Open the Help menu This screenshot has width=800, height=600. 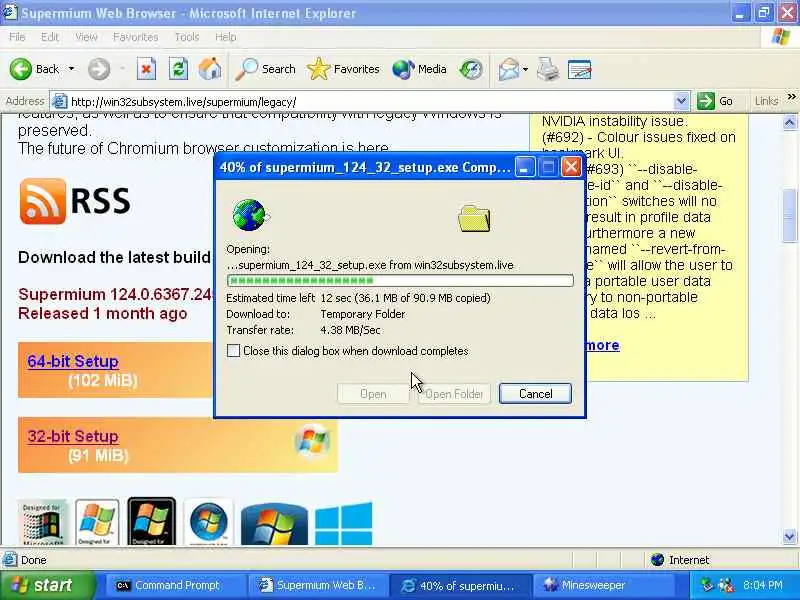click(x=226, y=37)
